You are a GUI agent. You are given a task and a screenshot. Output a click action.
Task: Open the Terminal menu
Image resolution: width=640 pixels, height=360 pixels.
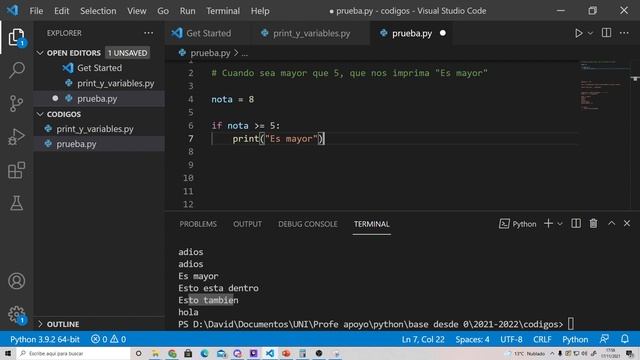coord(223,11)
